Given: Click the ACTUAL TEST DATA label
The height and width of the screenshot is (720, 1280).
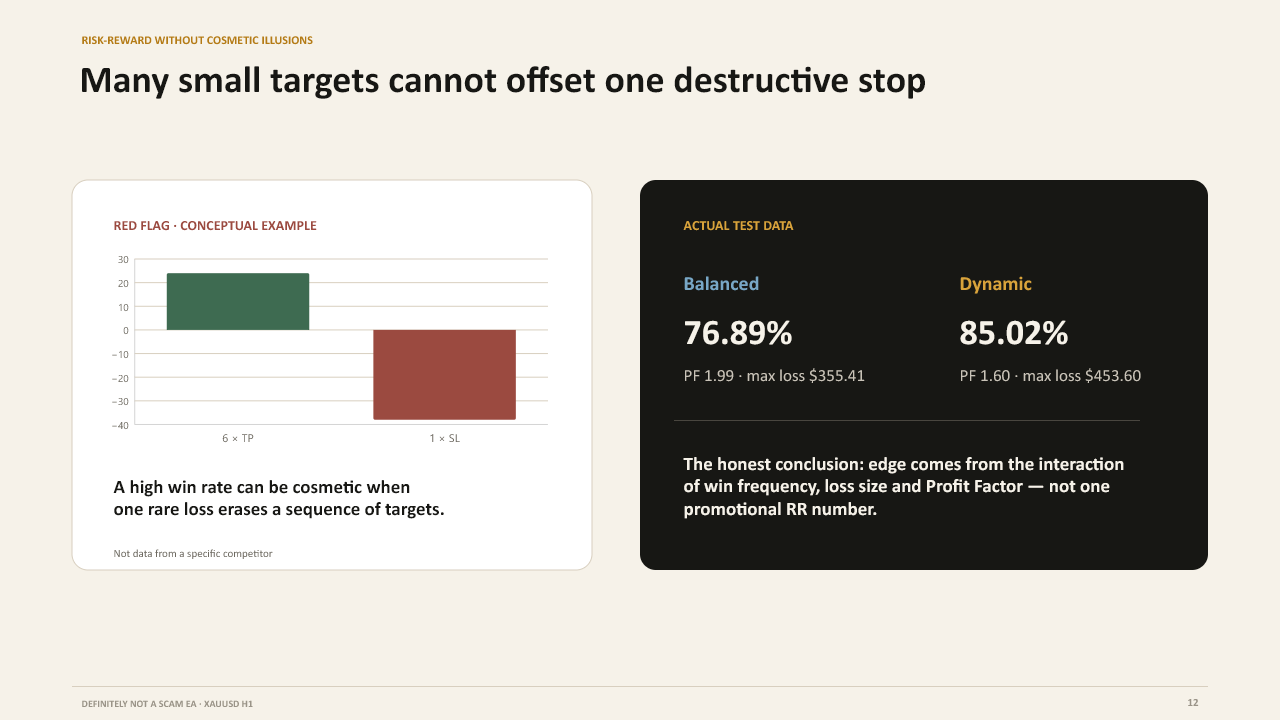Looking at the screenshot, I should click(738, 226).
